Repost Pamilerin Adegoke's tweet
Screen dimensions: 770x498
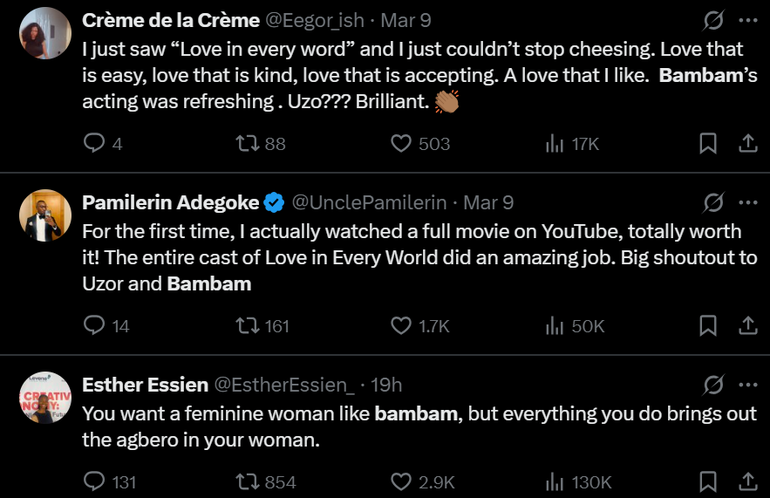pos(245,326)
